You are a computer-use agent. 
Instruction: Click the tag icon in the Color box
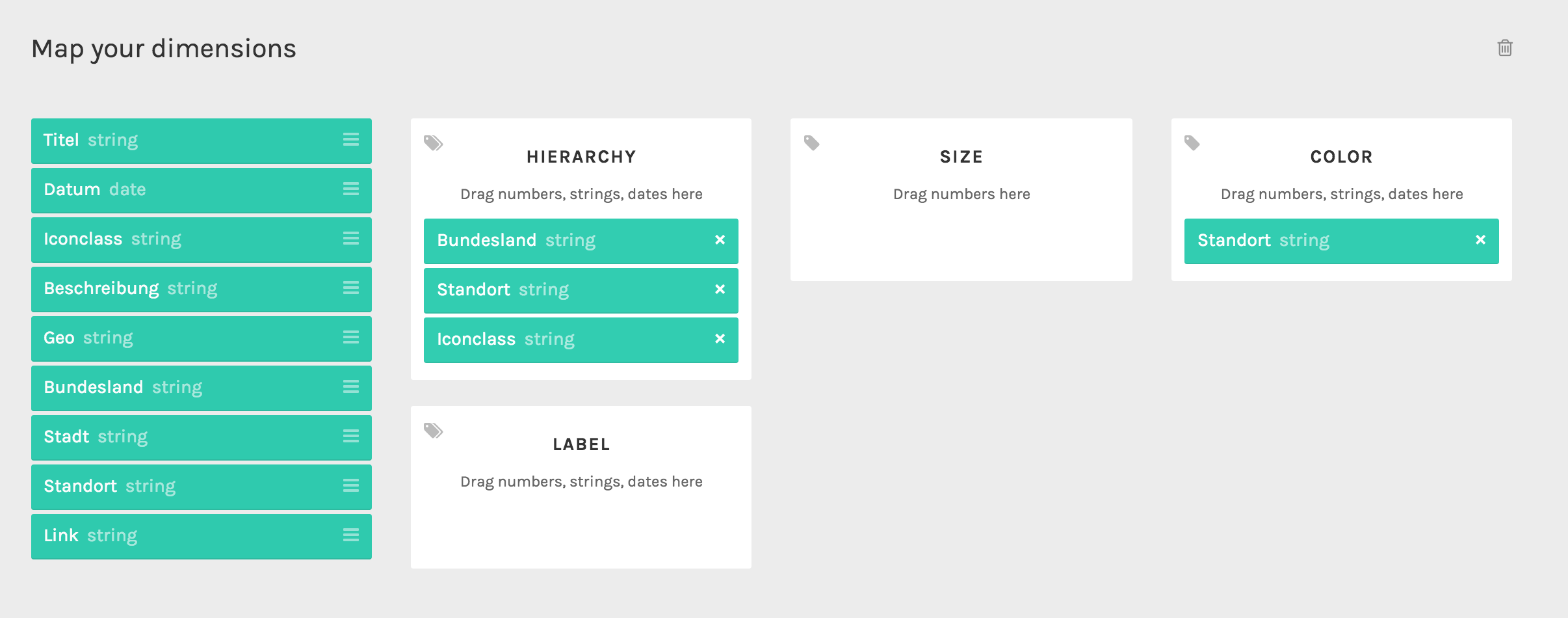pos(1192,142)
